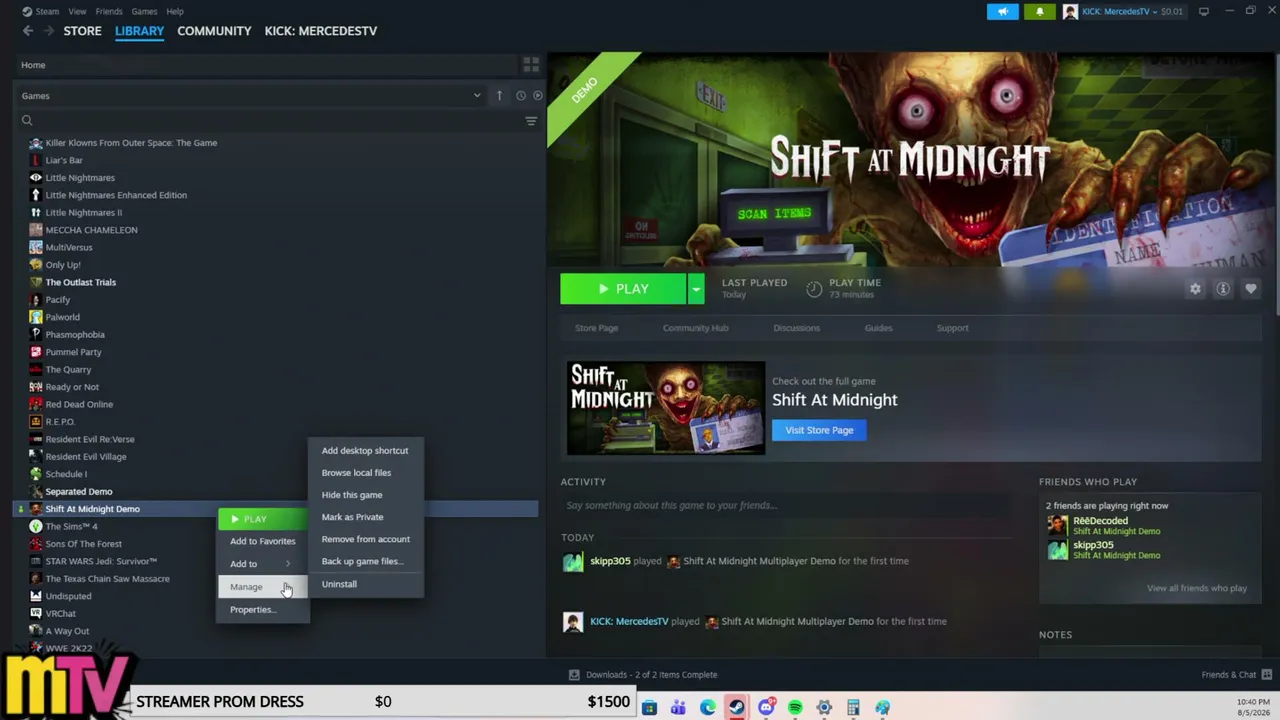This screenshot has height=720, width=1280.
Task: Open the Help menu
Action: coord(175,12)
